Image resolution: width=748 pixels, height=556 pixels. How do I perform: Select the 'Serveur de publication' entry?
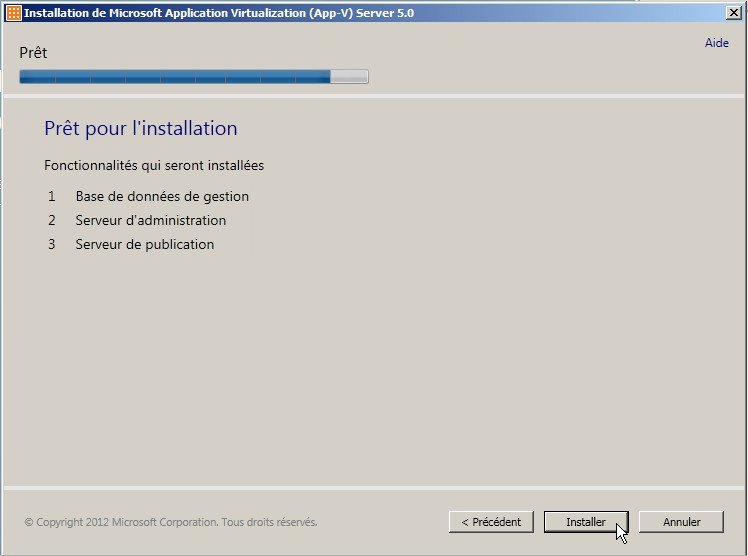click(x=144, y=244)
